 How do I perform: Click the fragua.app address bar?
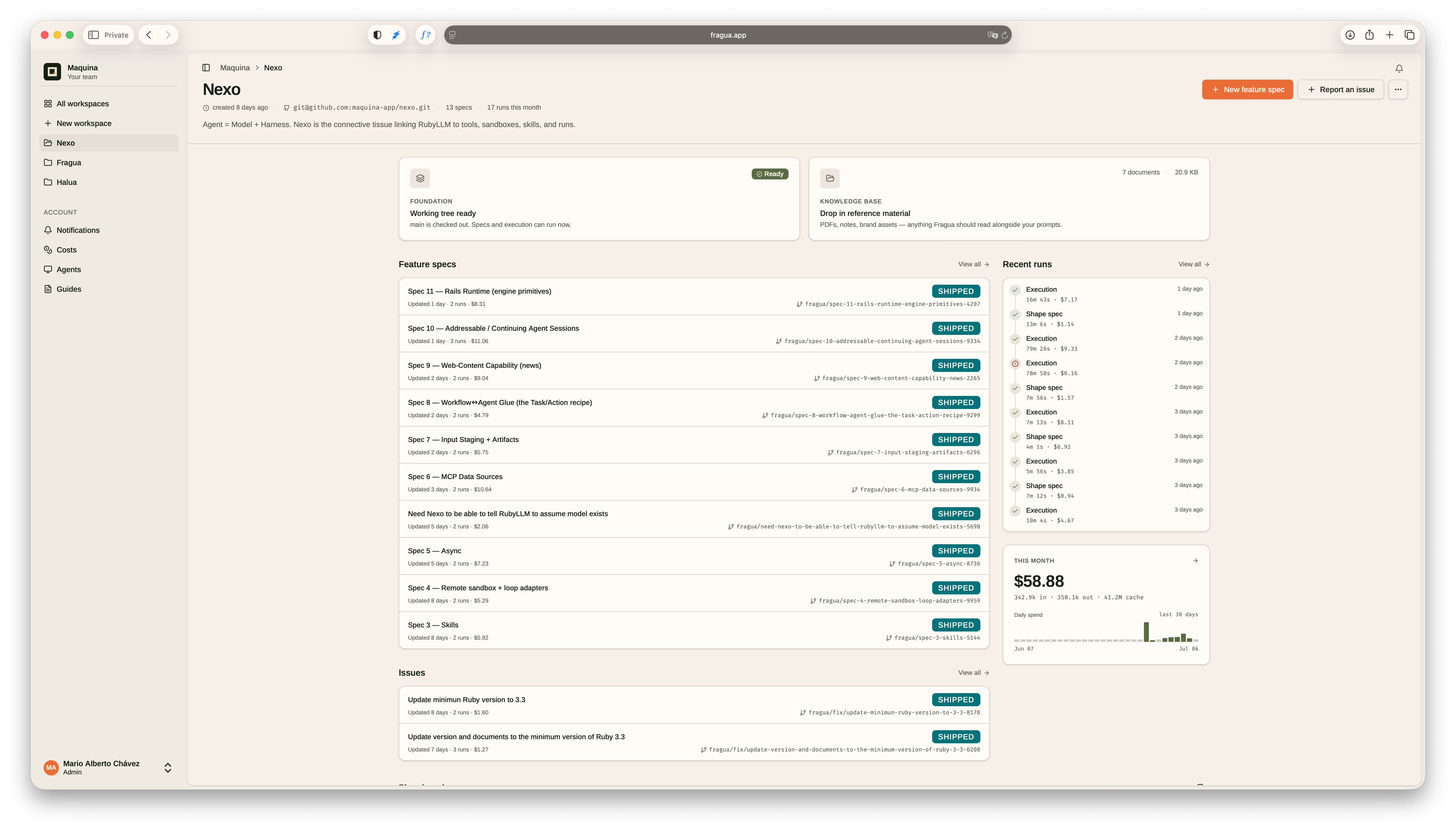point(727,35)
